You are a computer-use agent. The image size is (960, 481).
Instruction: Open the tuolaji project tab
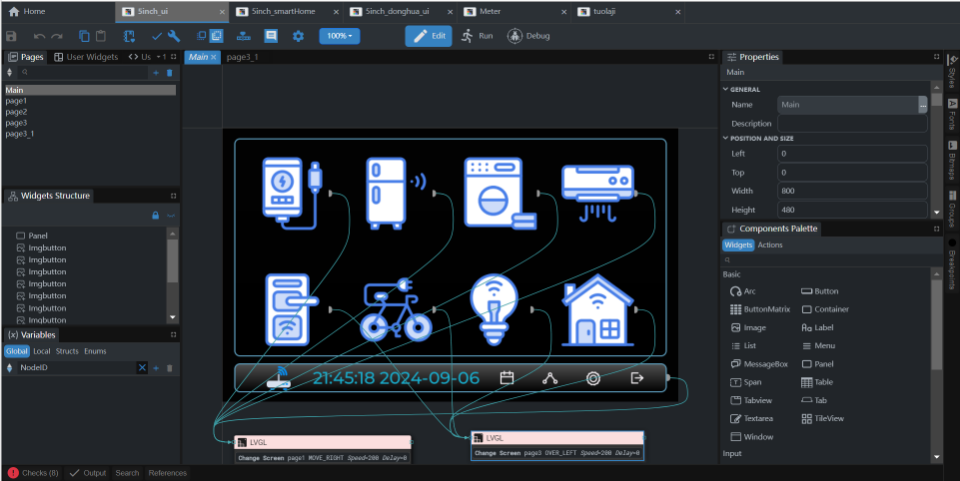tap(604, 12)
